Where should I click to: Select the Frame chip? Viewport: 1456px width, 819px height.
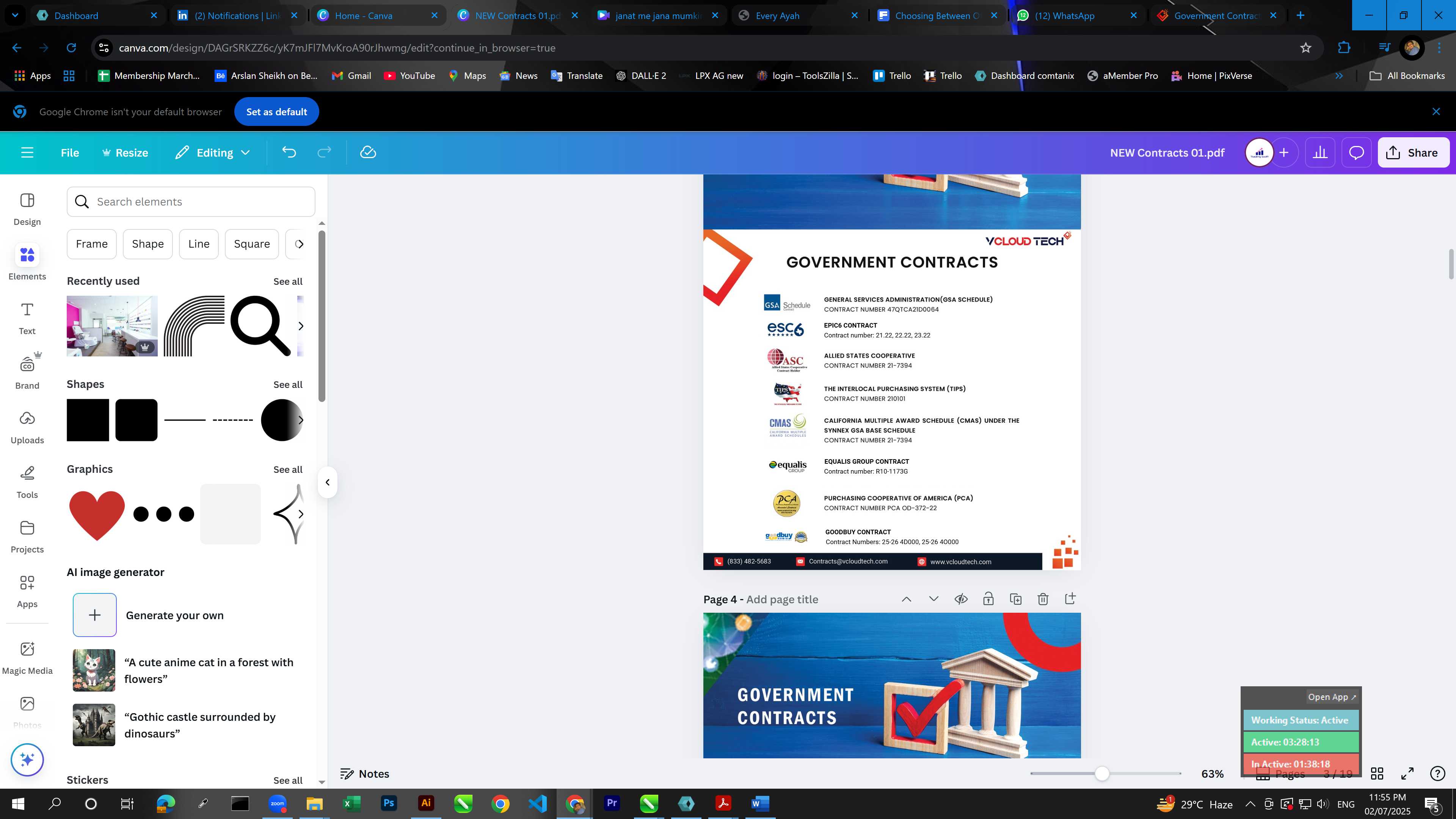pyautogui.click(x=91, y=244)
